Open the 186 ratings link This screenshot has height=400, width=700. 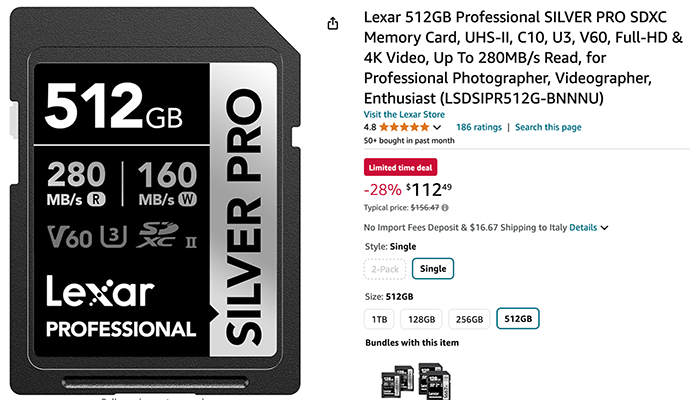point(479,127)
